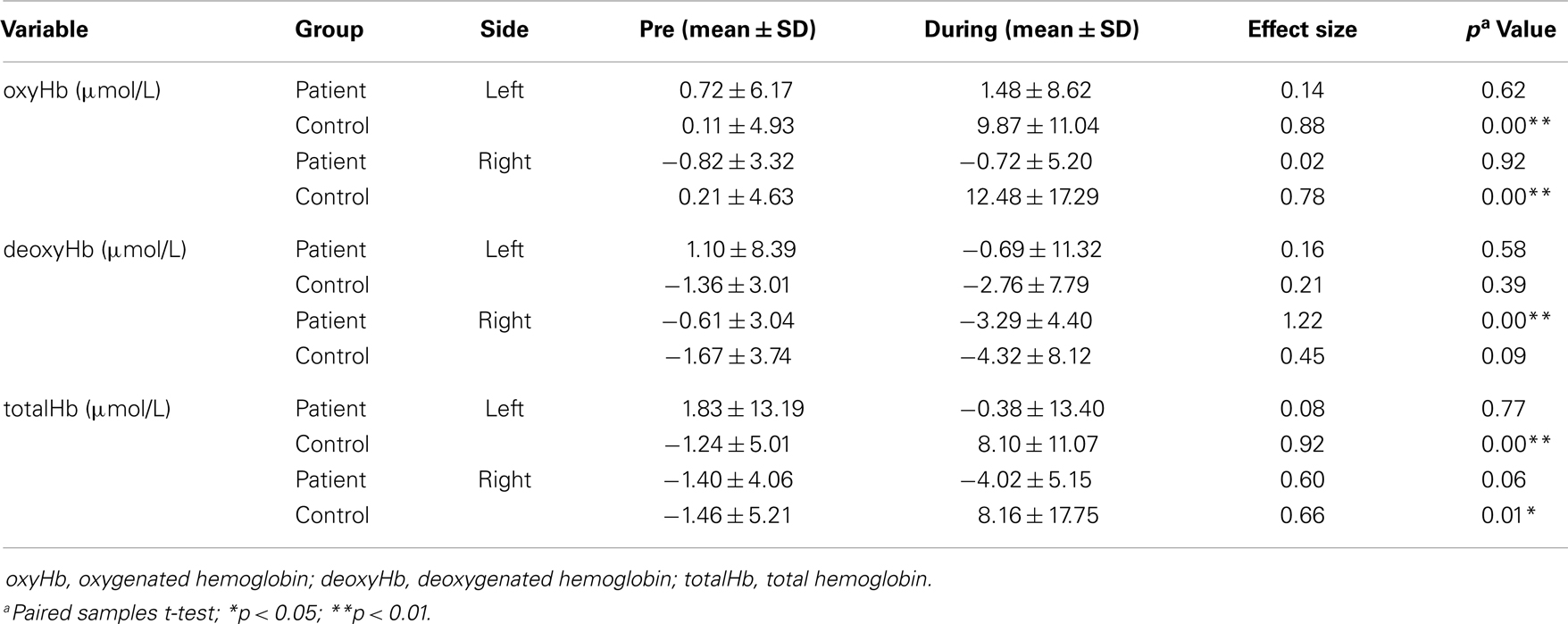This screenshot has height=624, width=1568.
Task: Select the Effect size column header
Action: 1302,29
